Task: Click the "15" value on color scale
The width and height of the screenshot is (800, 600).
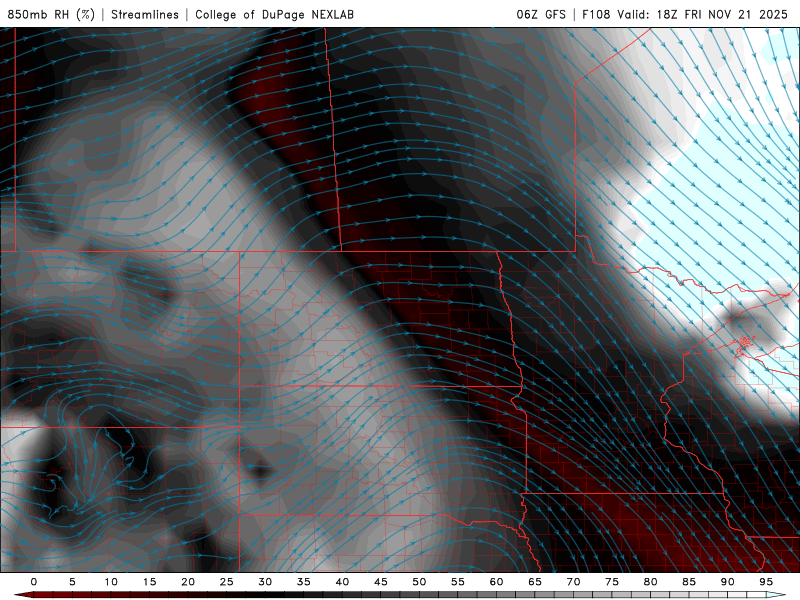Action: click(149, 582)
